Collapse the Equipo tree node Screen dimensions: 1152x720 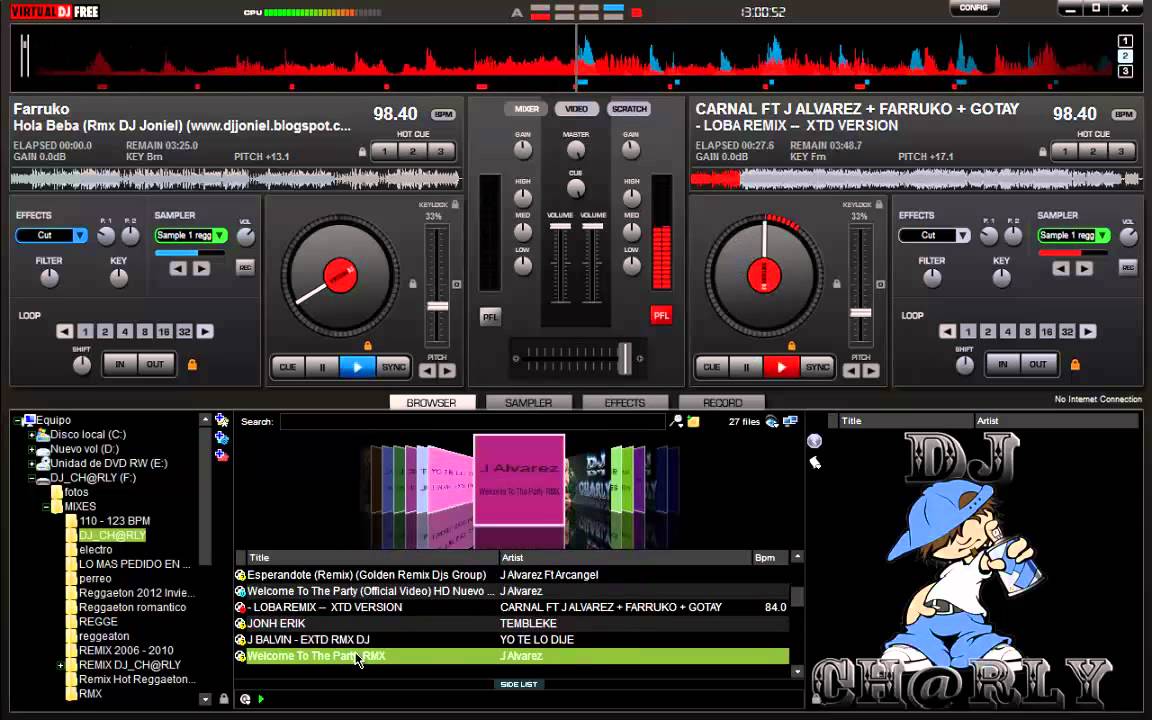point(17,421)
